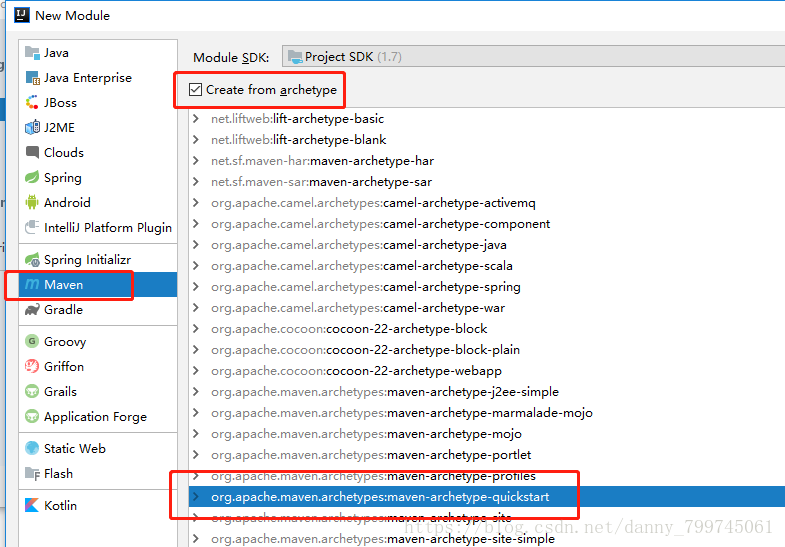Click Module SDK label text
Image resolution: width=785 pixels, height=547 pixels.
231,58
